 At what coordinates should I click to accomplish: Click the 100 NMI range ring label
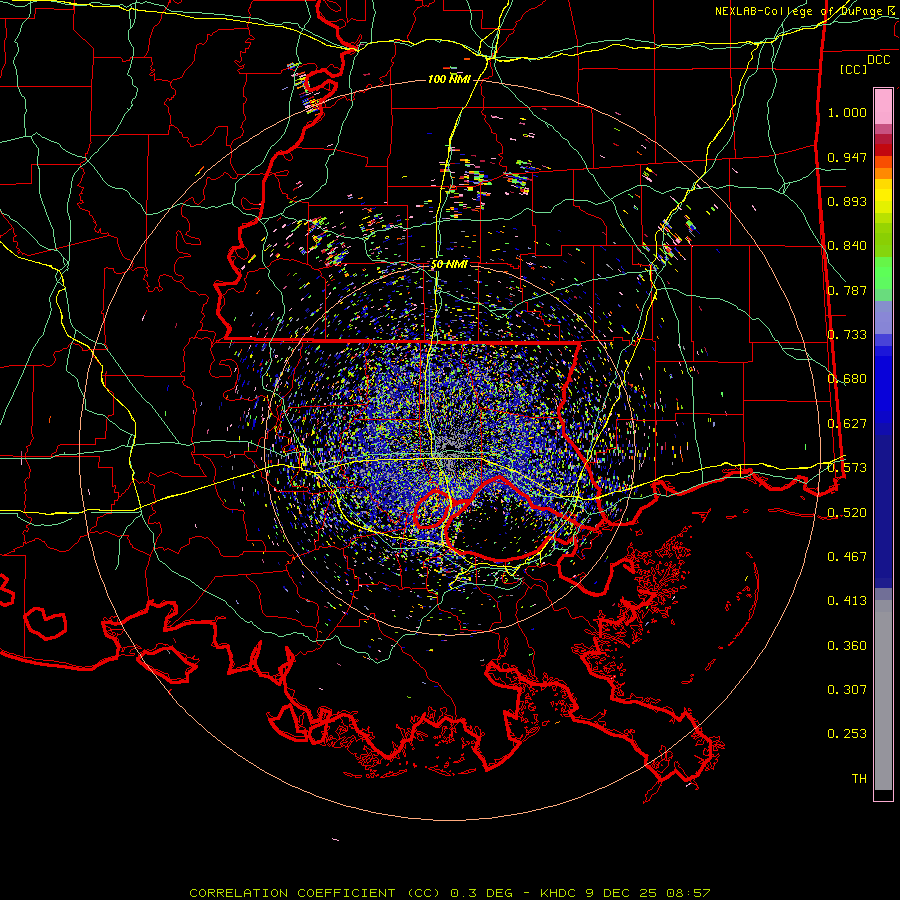(x=449, y=79)
